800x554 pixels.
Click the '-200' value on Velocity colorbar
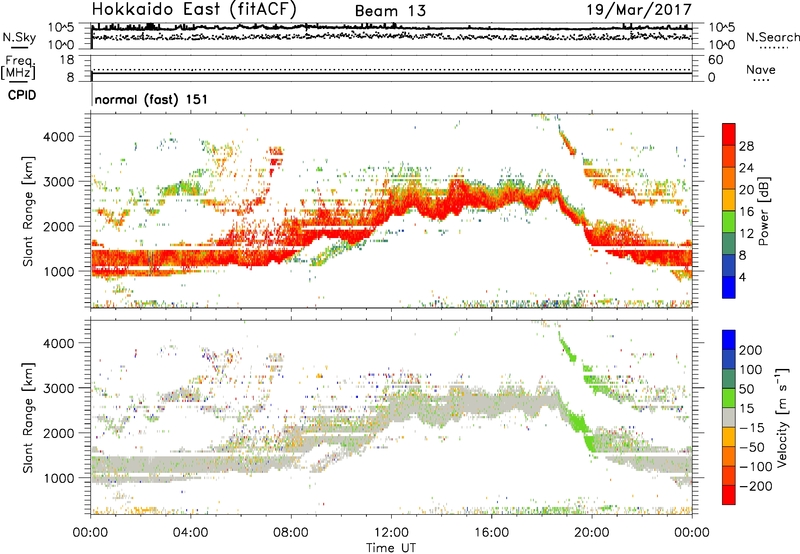click(756, 486)
